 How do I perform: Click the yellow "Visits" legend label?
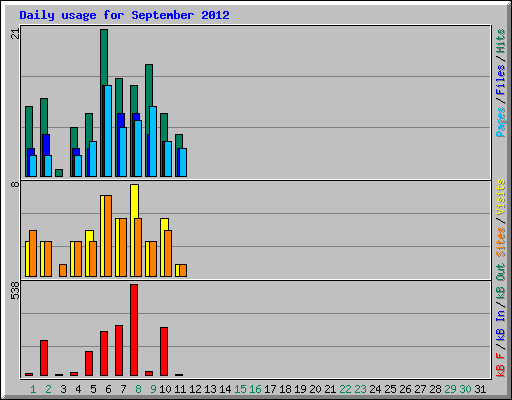(x=500, y=197)
